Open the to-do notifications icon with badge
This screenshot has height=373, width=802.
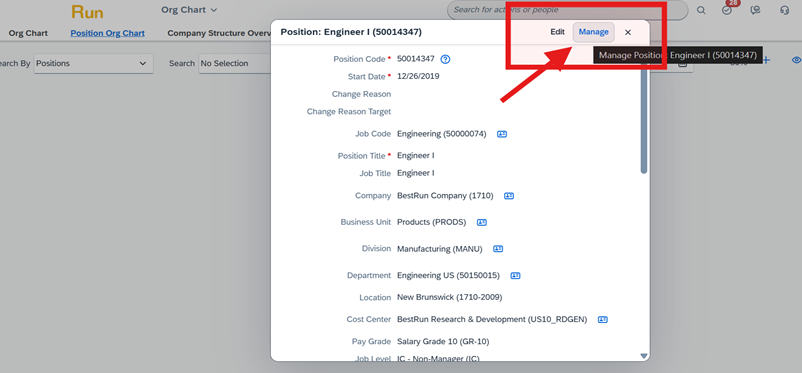point(727,10)
